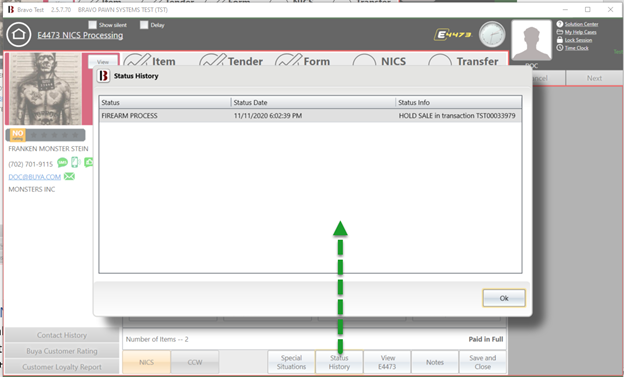Viewport: 624px width, 377px height.
Task: Click the Save and Close button
Action: [482, 362]
